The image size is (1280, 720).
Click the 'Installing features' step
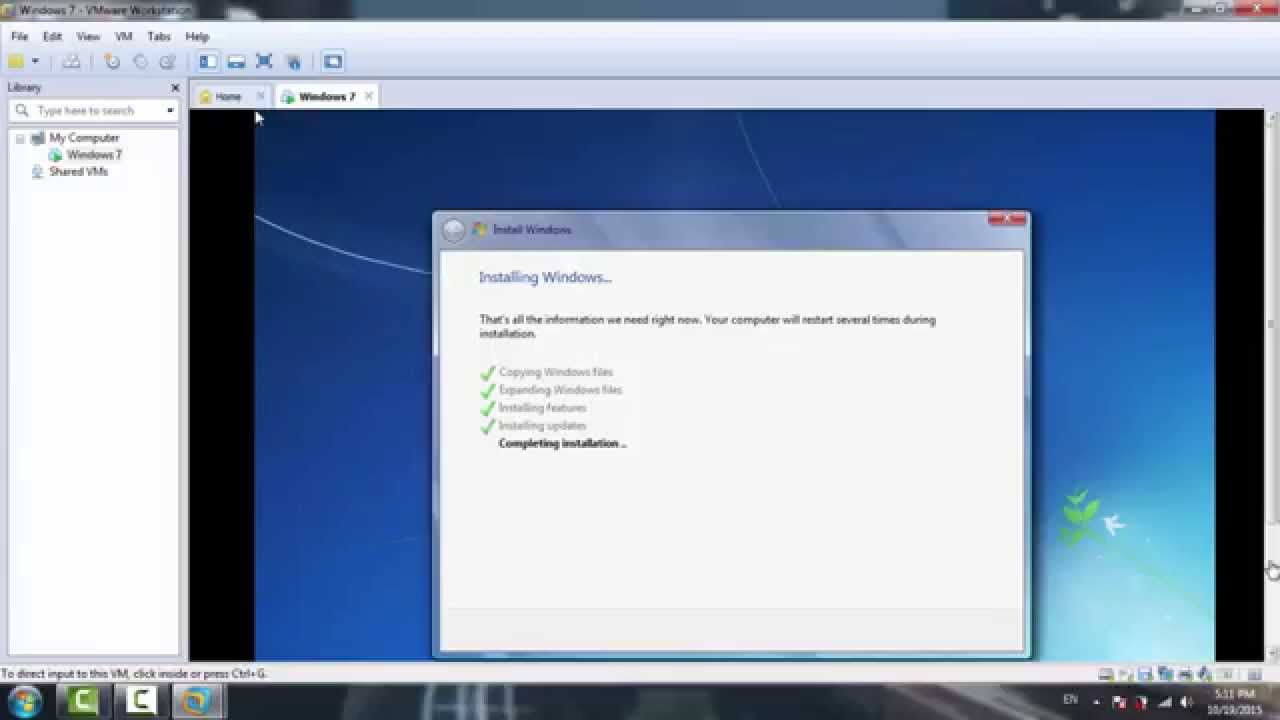click(x=542, y=408)
